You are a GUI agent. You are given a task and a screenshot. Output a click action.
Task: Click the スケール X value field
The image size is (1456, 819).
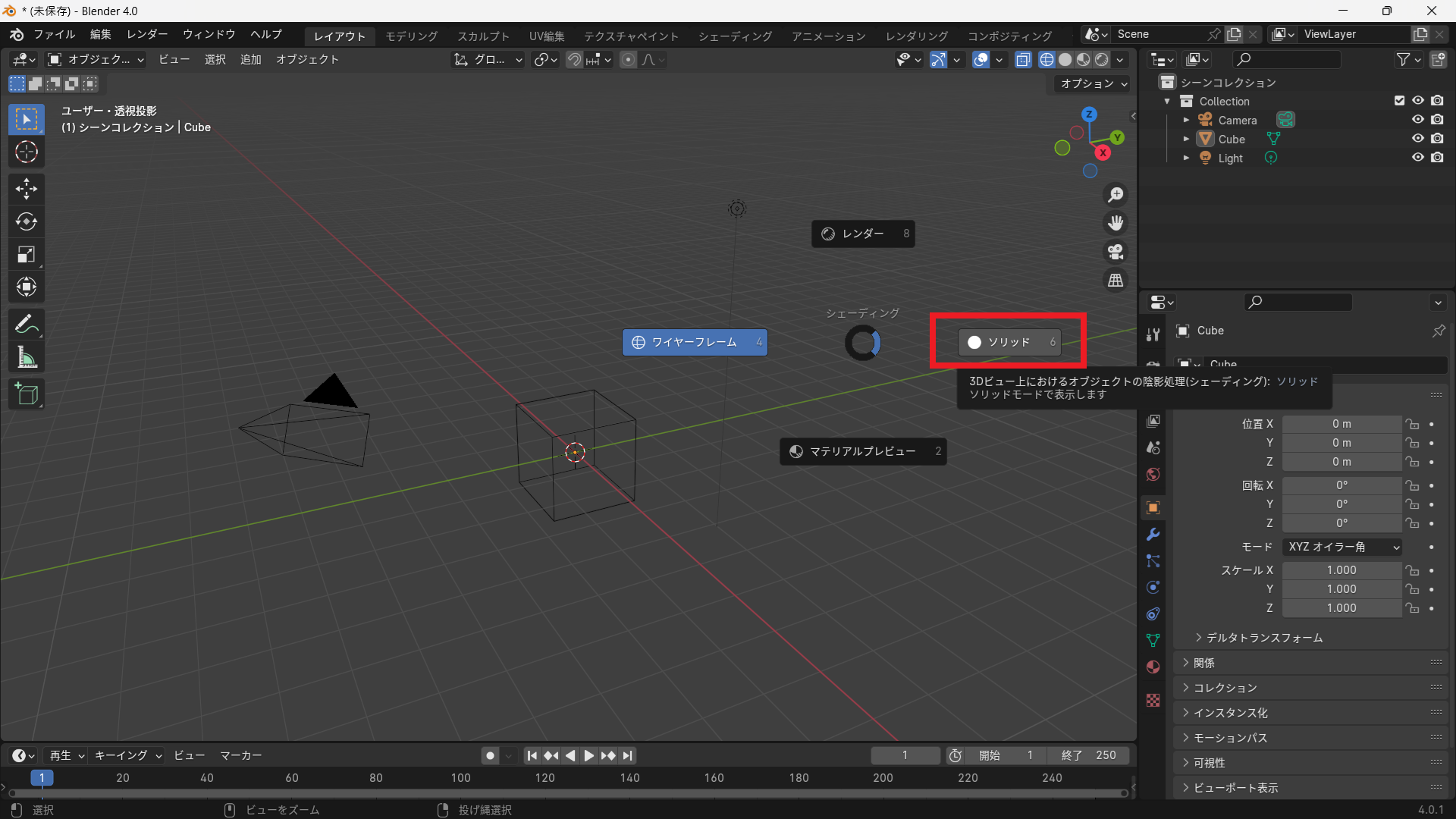click(x=1341, y=570)
